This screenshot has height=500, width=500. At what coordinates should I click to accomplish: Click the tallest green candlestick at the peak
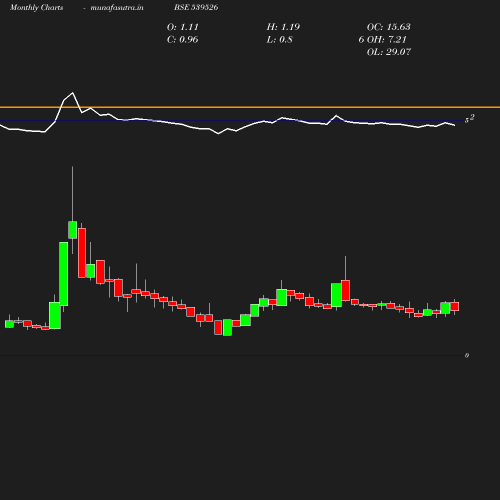tap(64, 274)
